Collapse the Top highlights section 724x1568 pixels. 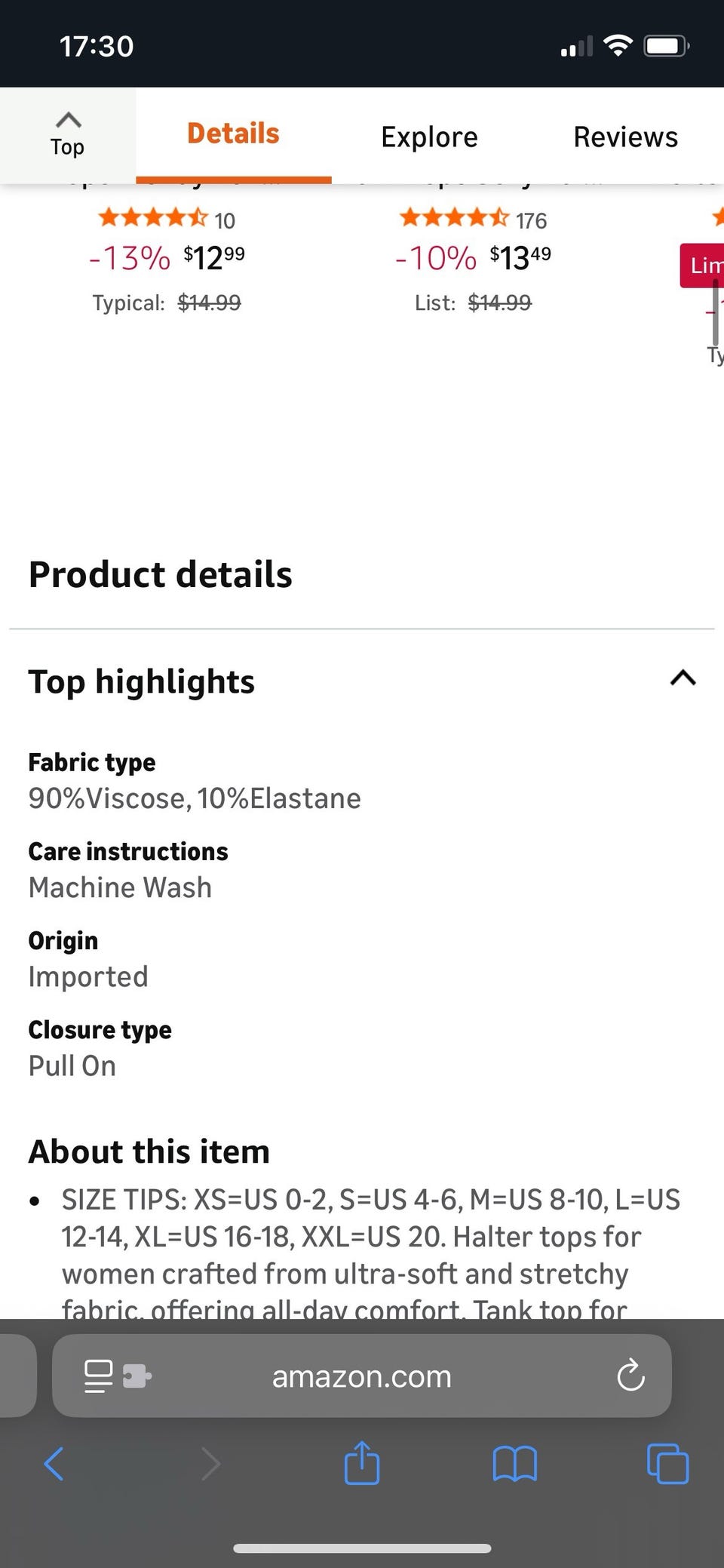point(683,678)
